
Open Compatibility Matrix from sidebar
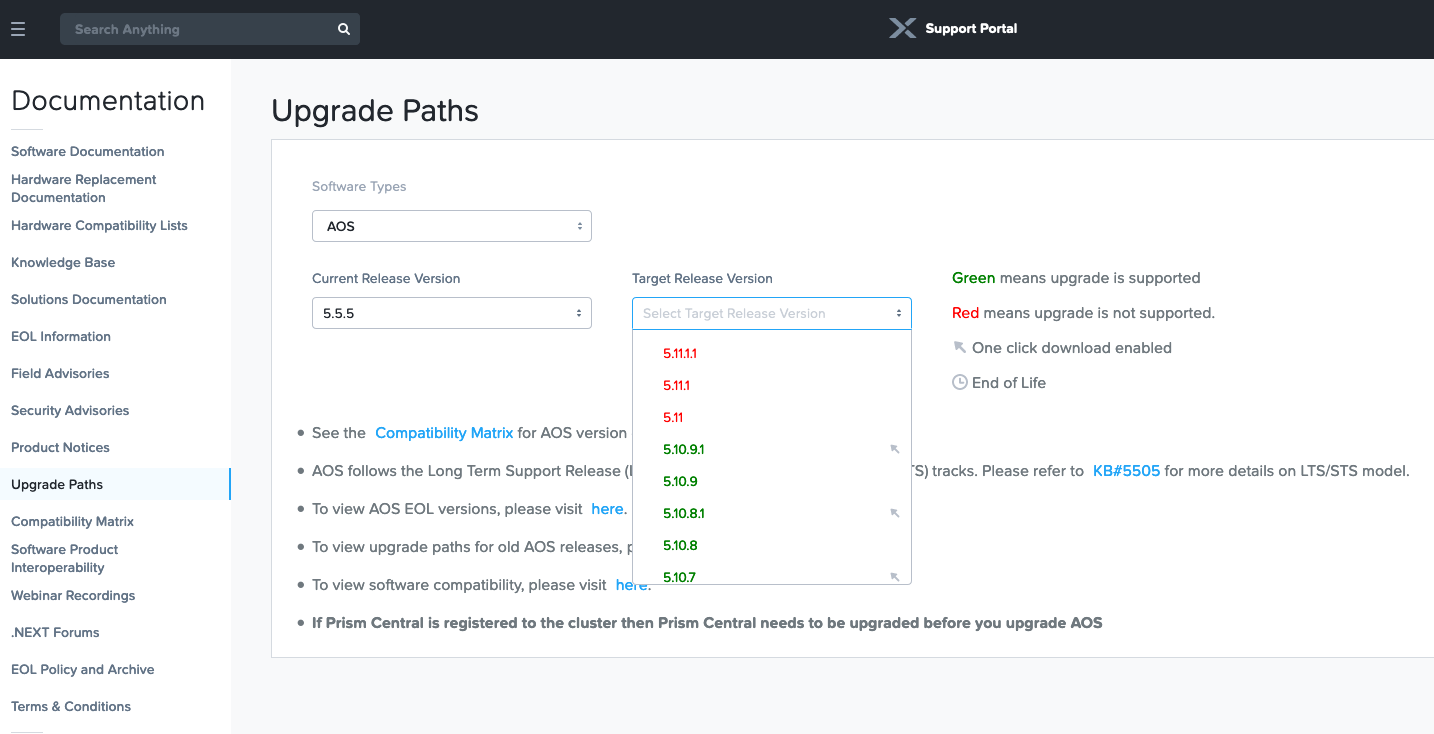click(72, 522)
